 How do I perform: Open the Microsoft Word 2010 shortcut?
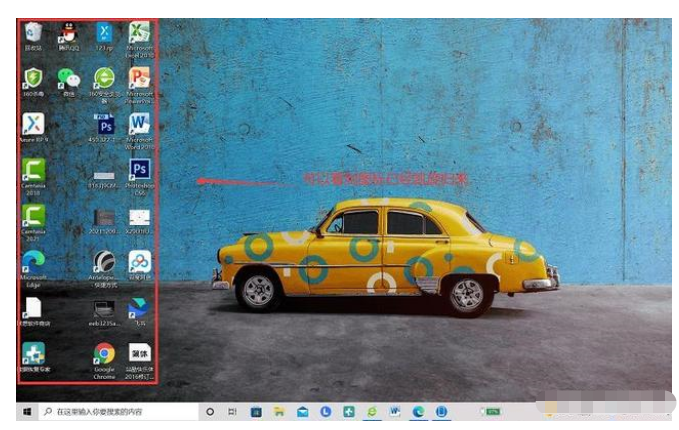tap(139, 123)
